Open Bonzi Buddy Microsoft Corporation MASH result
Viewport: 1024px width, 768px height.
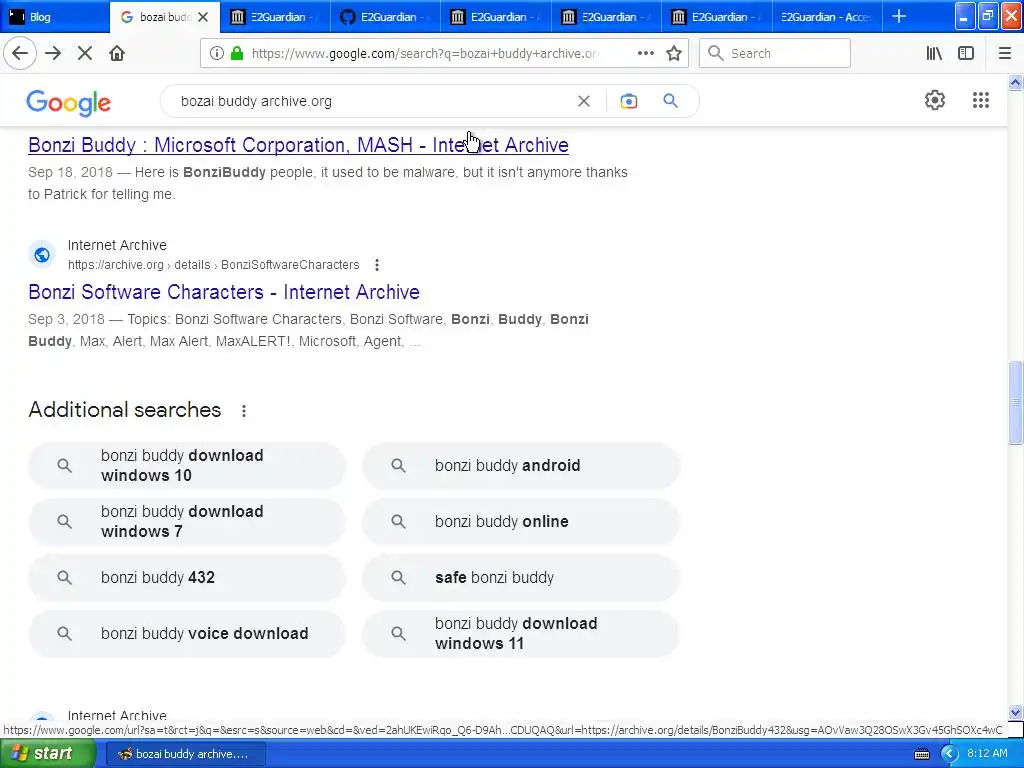coord(298,144)
